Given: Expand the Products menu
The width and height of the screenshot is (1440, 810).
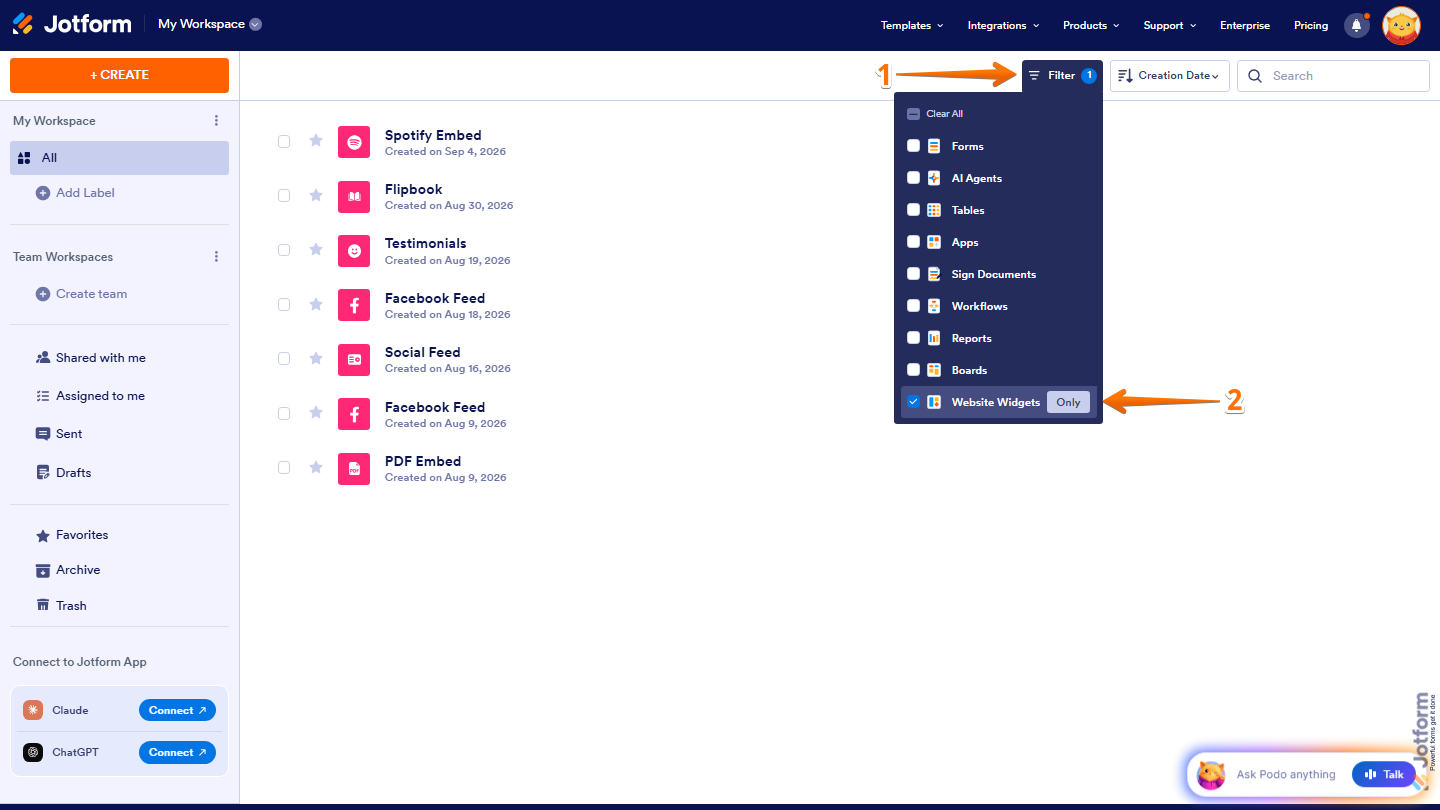Looking at the screenshot, I should point(1091,26).
